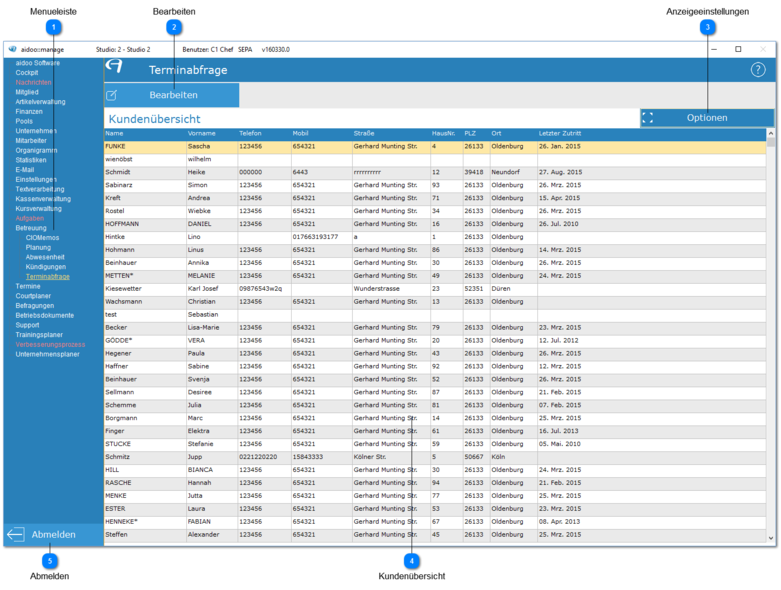Screen dimensions: 781x590
Task: Go to Finanzen in sidebar
Action: pos(29,112)
